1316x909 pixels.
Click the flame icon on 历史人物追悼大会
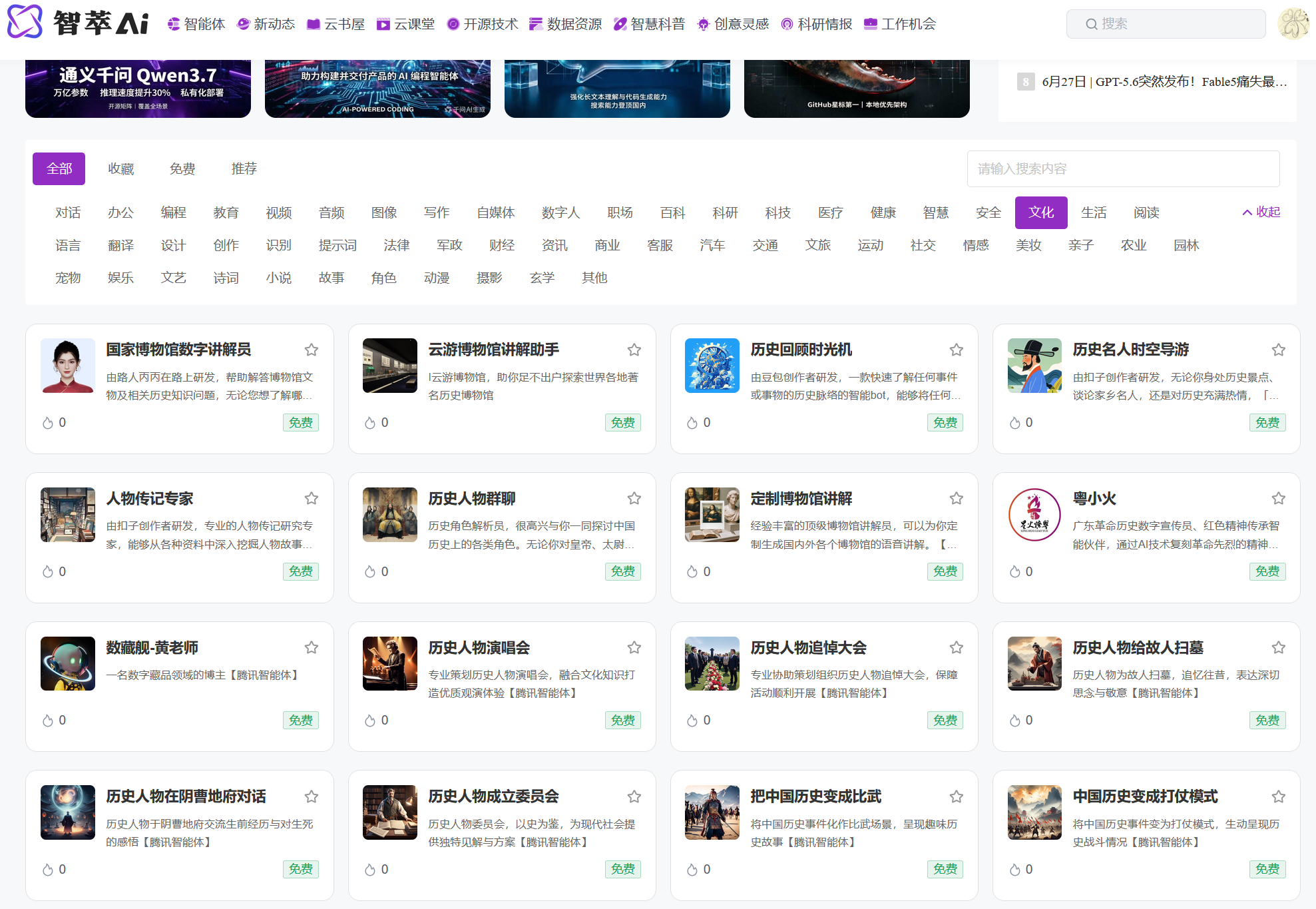coord(692,721)
